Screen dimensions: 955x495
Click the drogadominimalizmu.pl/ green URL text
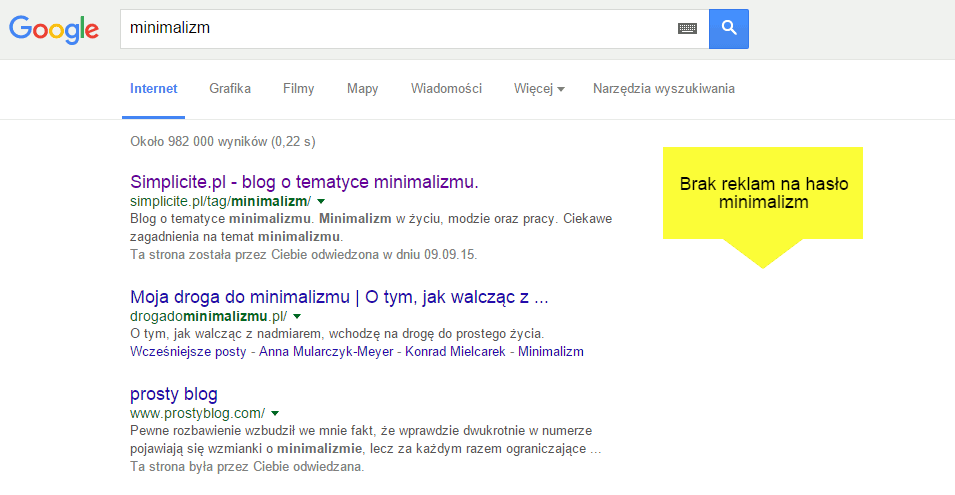coord(208,317)
